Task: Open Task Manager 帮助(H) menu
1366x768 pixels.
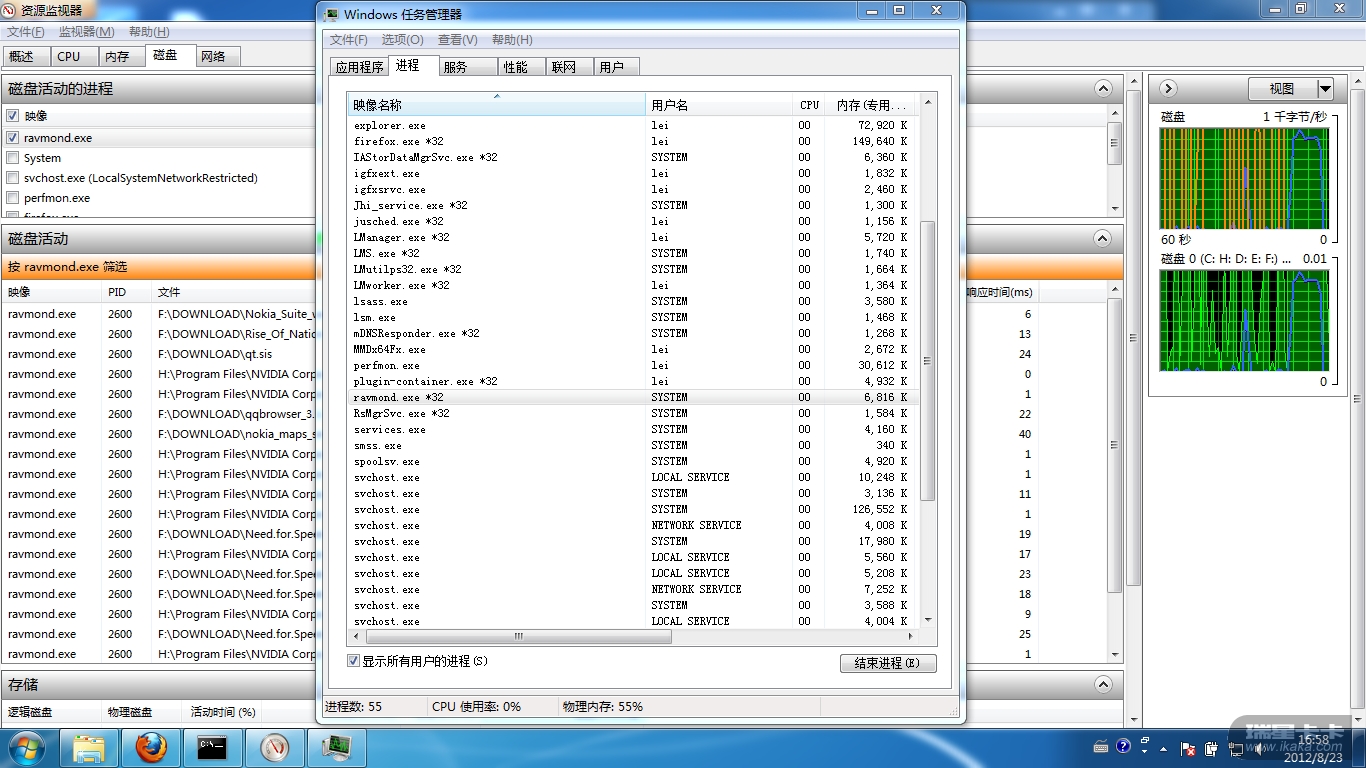Action: (x=512, y=40)
